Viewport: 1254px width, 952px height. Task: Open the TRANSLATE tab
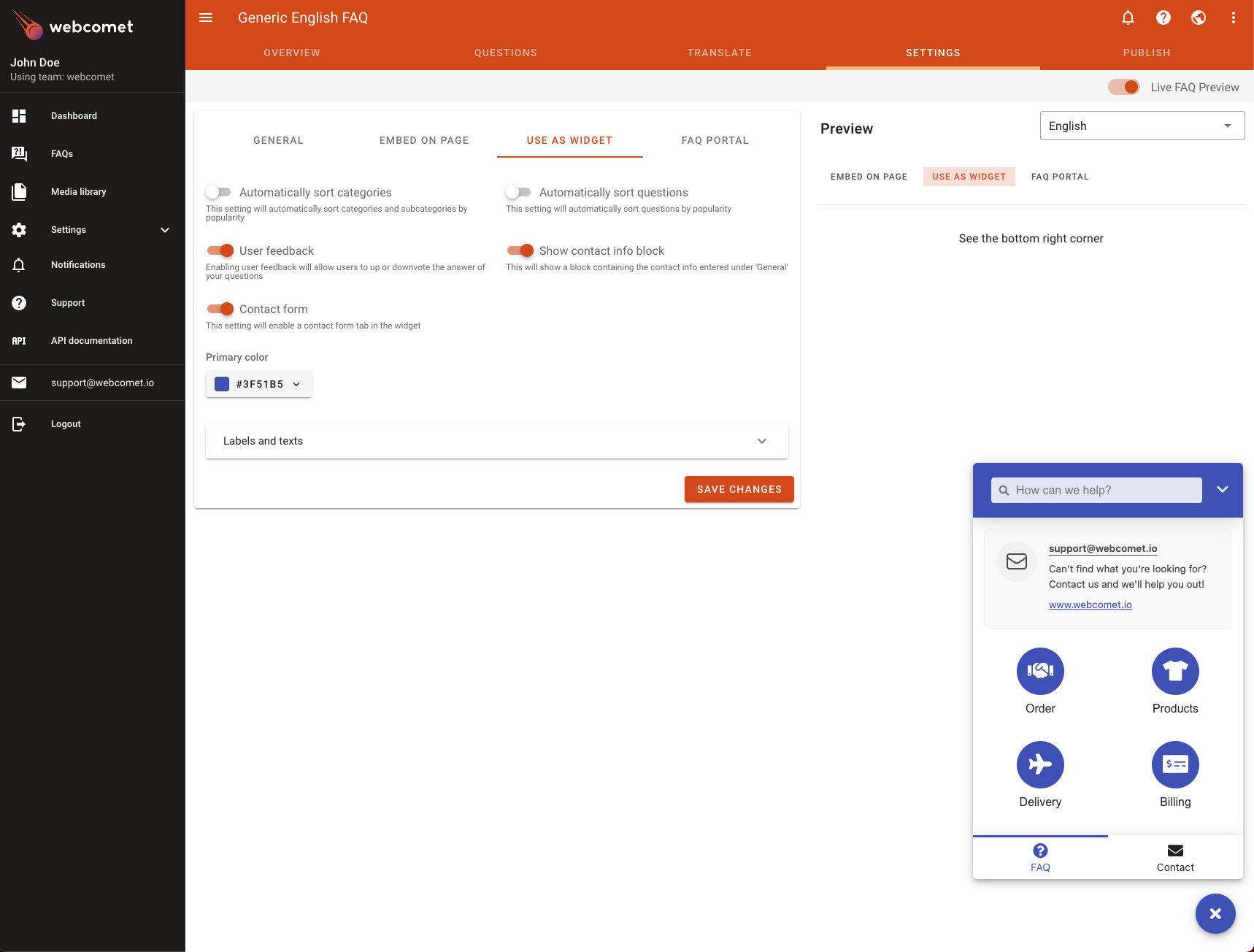(720, 53)
